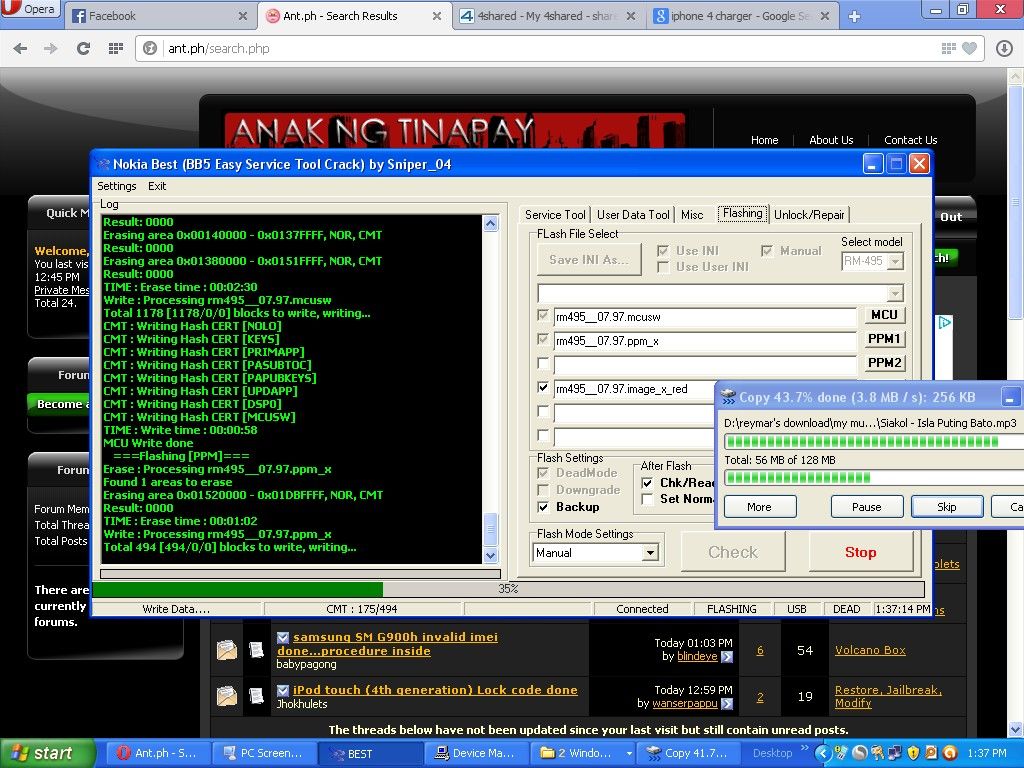This screenshot has height=768, width=1024.
Task: Click the browser back arrow
Action: 21,48
